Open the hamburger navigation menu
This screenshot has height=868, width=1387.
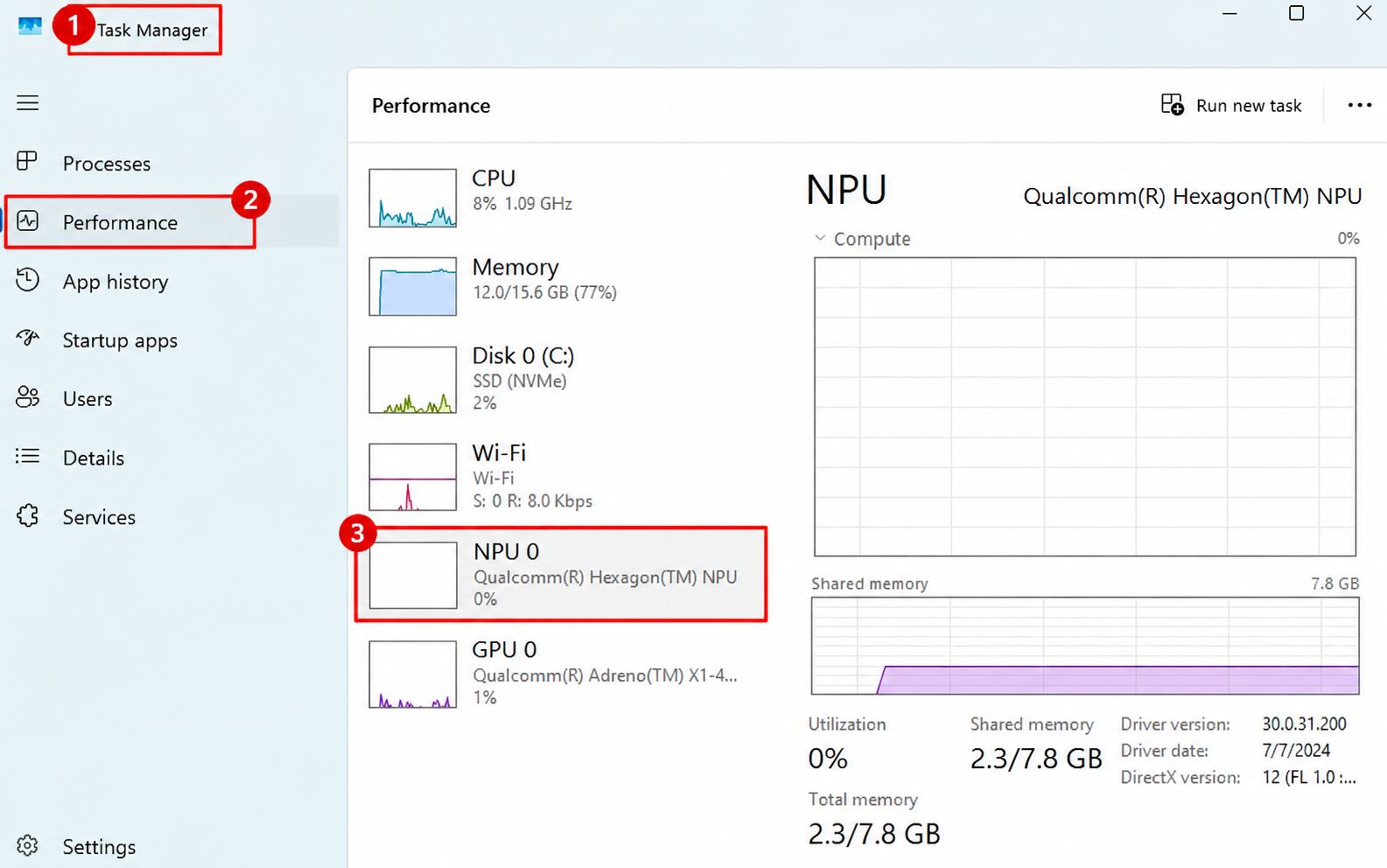(x=28, y=103)
